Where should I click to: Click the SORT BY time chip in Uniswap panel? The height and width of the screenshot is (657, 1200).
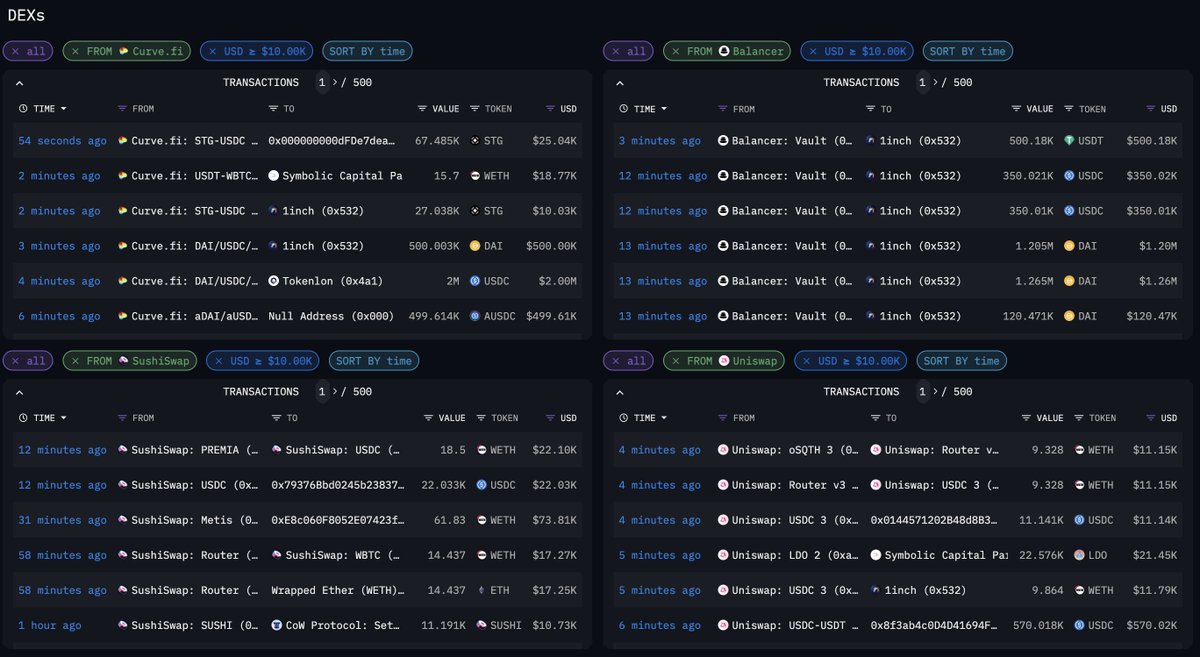[962, 361]
